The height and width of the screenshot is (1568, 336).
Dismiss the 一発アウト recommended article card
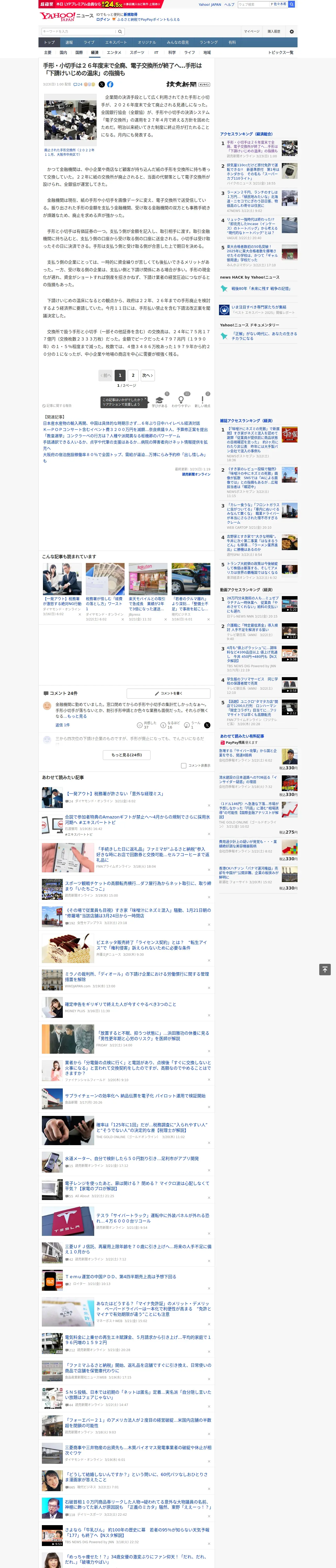pyautogui.click(x=80, y=614)
